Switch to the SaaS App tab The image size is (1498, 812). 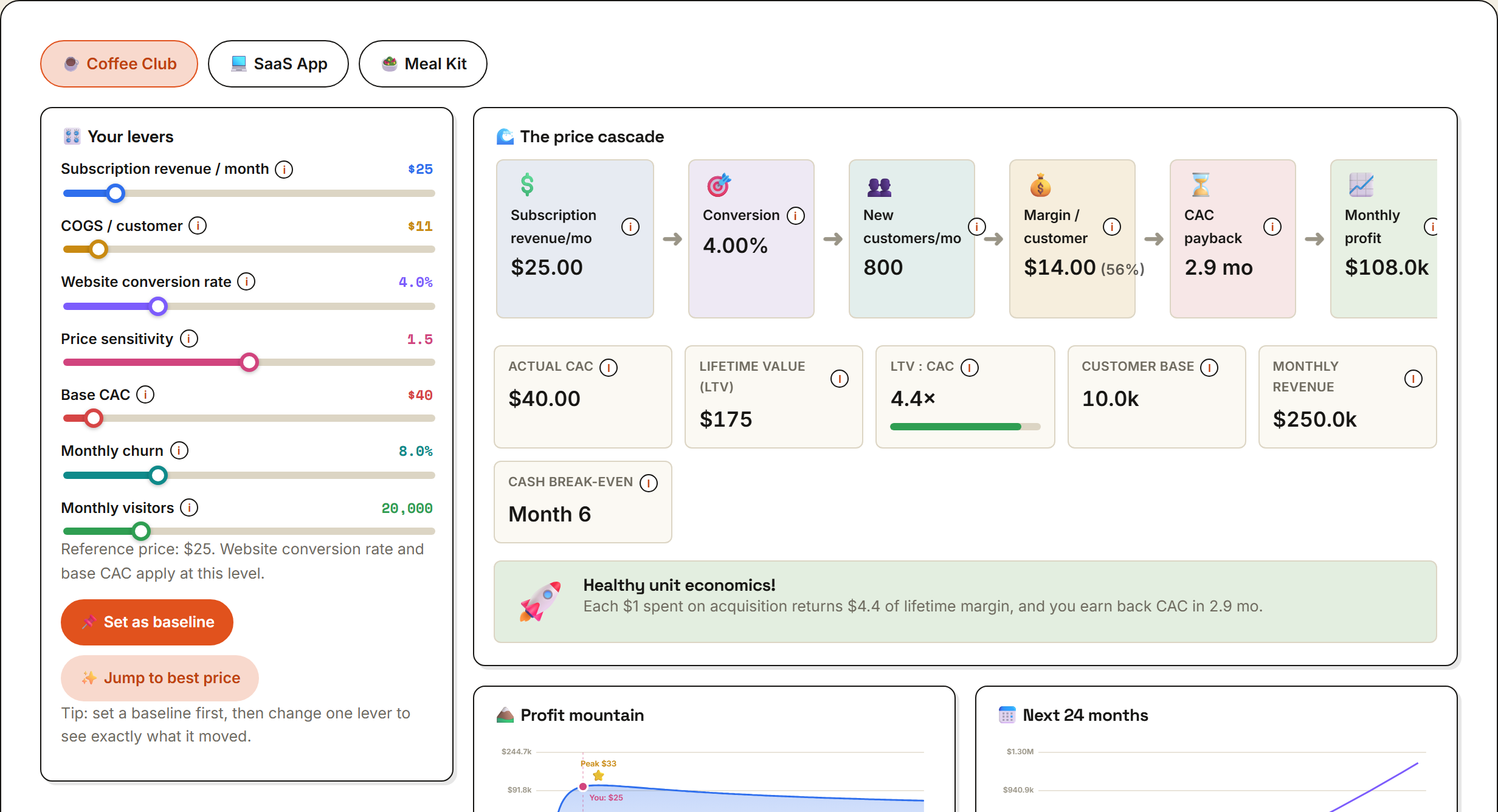278,64
